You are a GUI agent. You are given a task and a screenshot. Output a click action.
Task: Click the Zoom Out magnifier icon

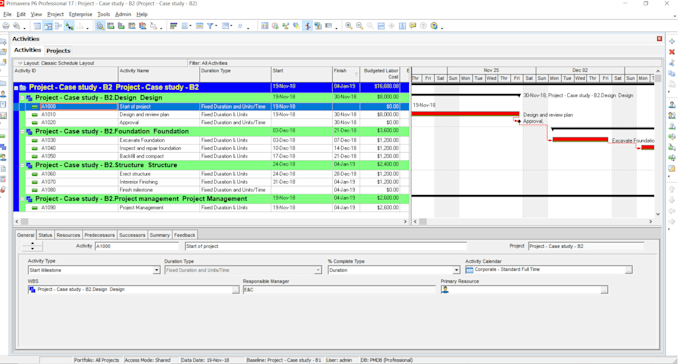[x=360, y=26]
